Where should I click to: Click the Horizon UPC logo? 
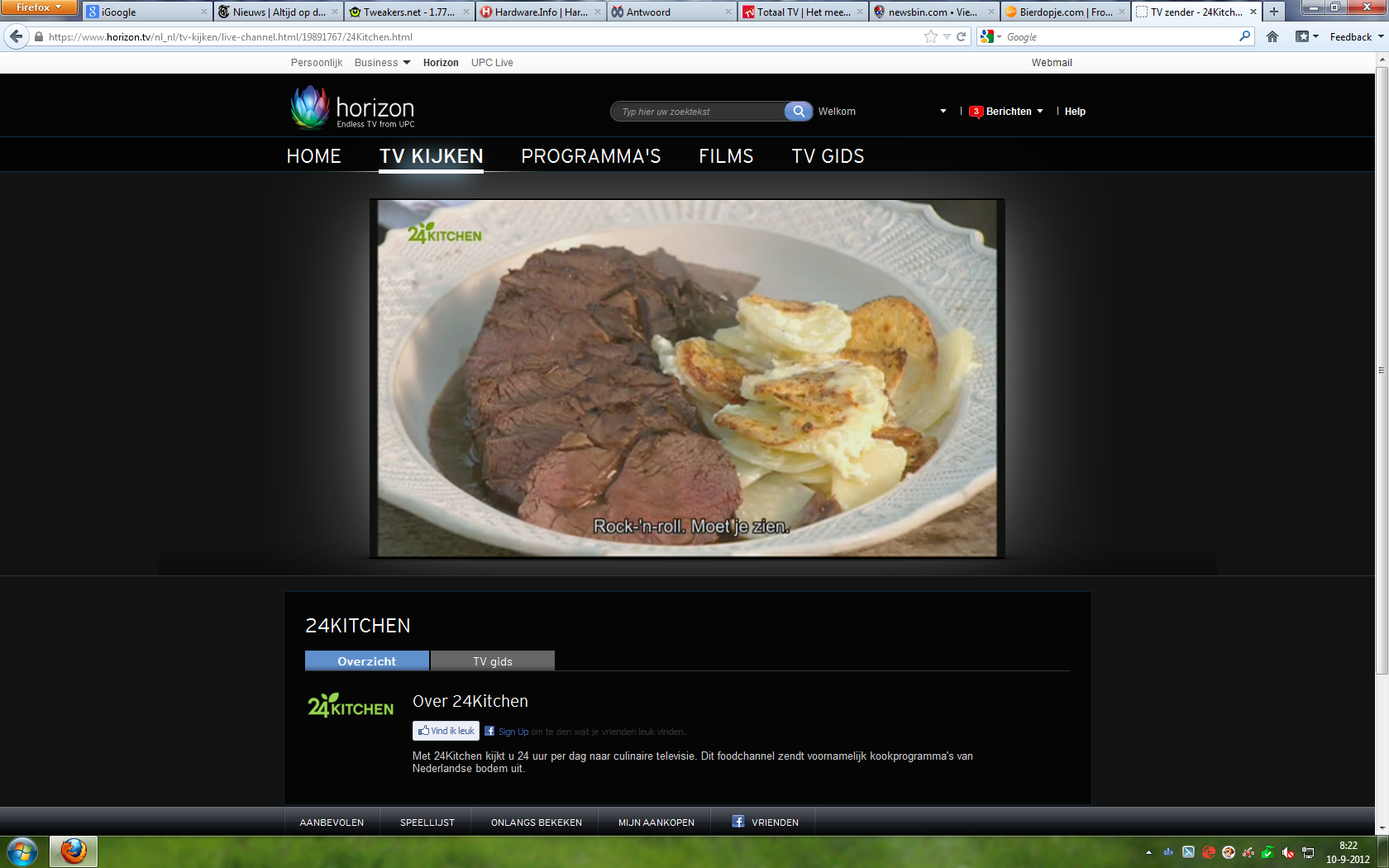(352, 108)
